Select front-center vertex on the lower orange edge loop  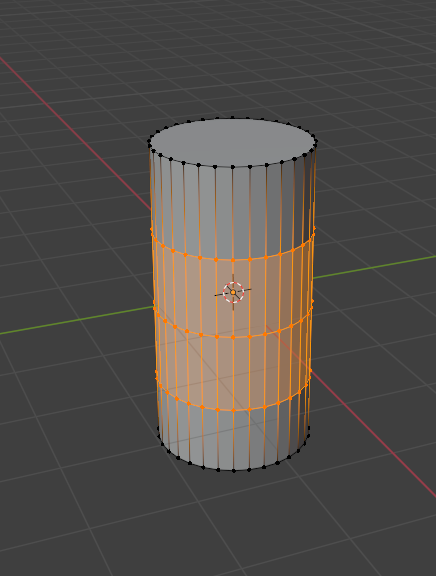(233, 410)
